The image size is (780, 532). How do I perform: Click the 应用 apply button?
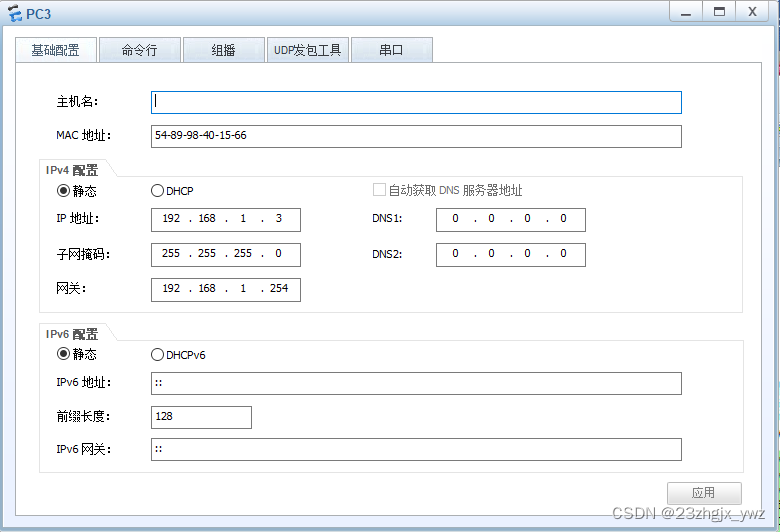pyautogui.click(x=704, y=493)
